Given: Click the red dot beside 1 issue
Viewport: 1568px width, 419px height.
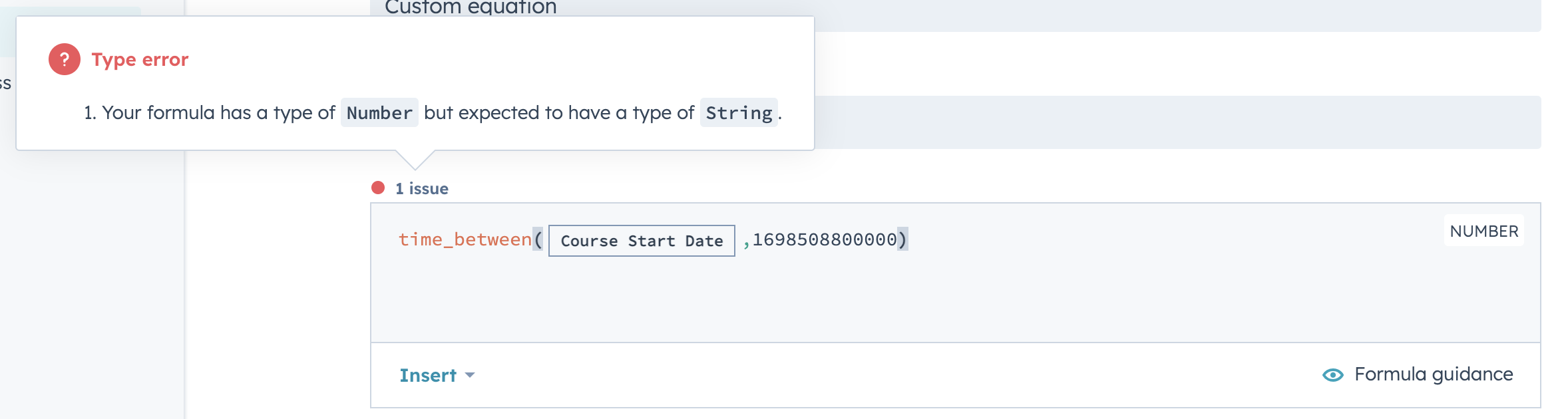Looking at the screenshot, I should [x=378, y=187].
